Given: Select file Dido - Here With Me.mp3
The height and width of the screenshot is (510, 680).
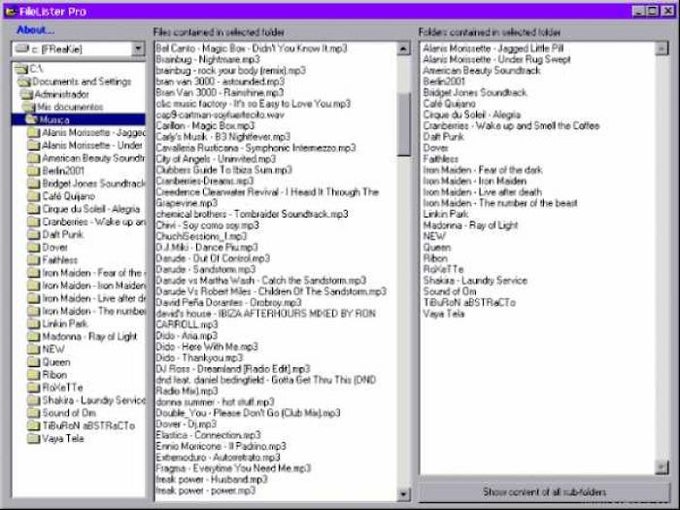Looking at the screenshot, I should 207,347.
